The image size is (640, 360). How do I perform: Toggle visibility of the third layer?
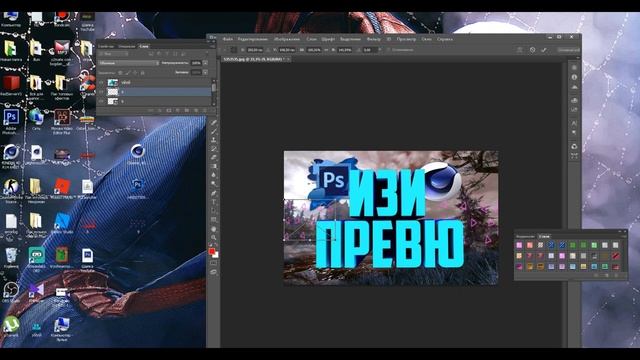click(102, 101)
